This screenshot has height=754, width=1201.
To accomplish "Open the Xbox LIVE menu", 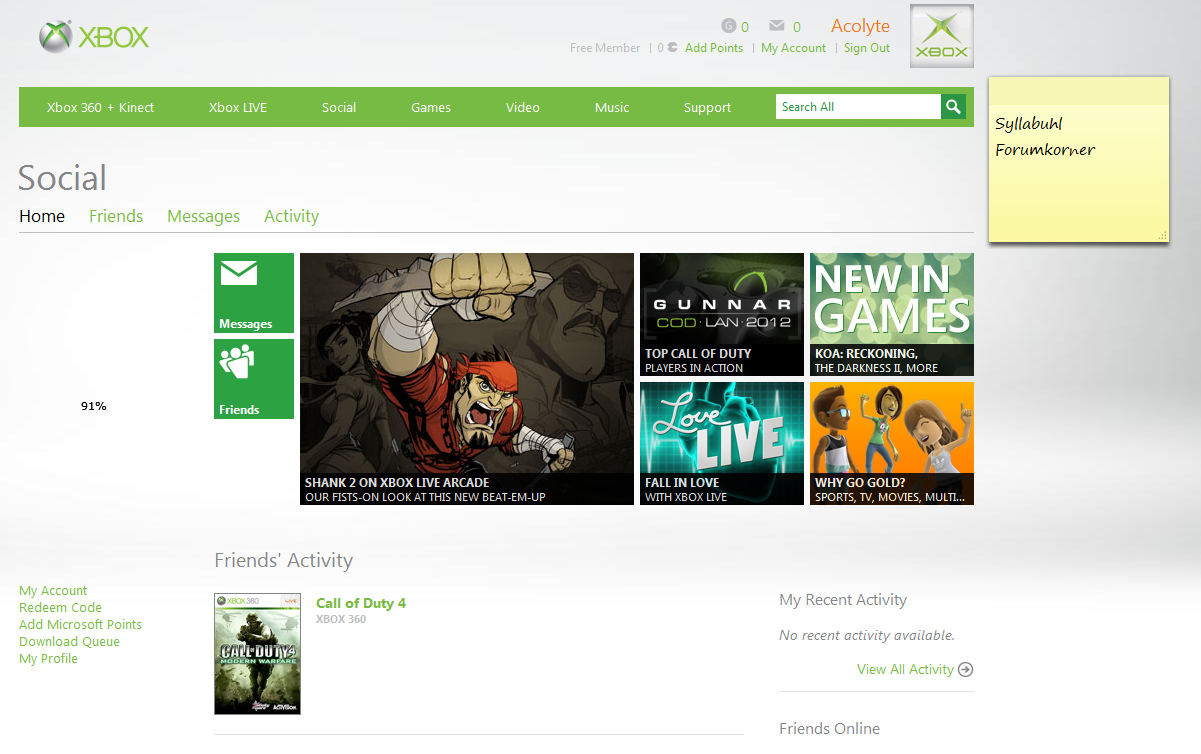I will 238,107.
